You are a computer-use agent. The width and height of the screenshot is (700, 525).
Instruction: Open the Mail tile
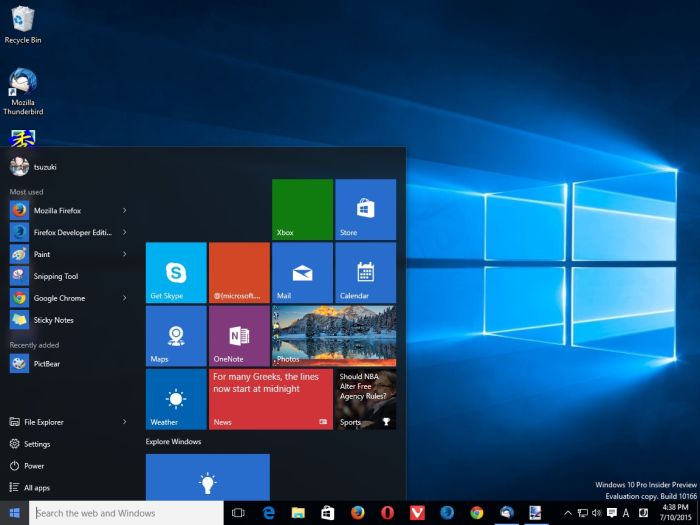[302, 272]
